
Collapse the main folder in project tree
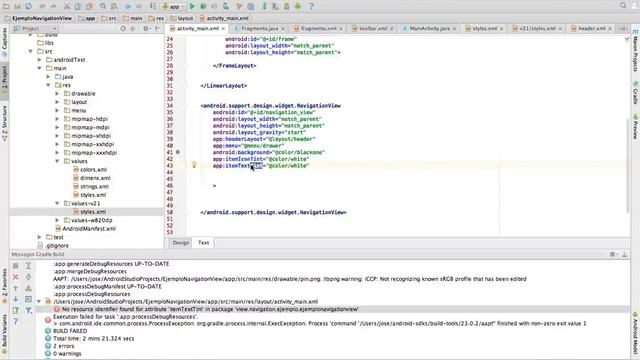coord(40,68)
